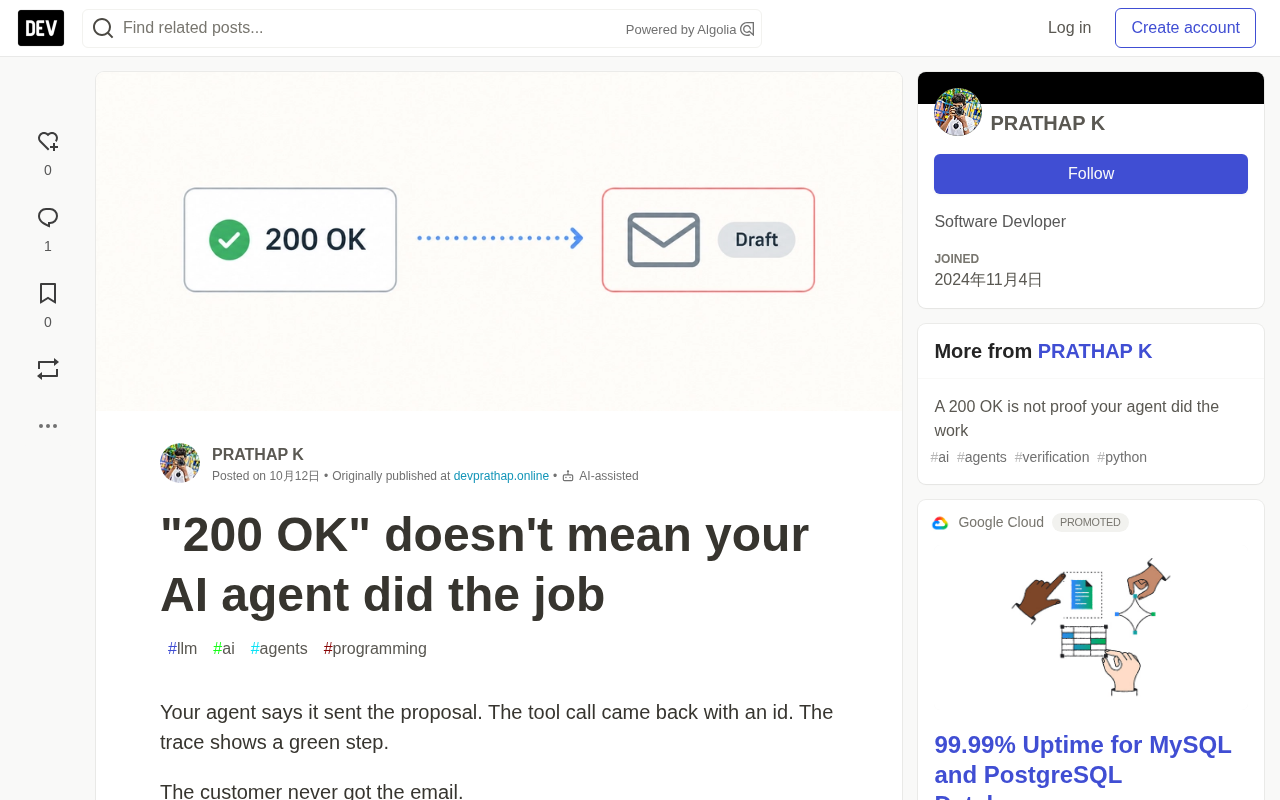Bookmark this post with save icon

(x=48, y=294)
